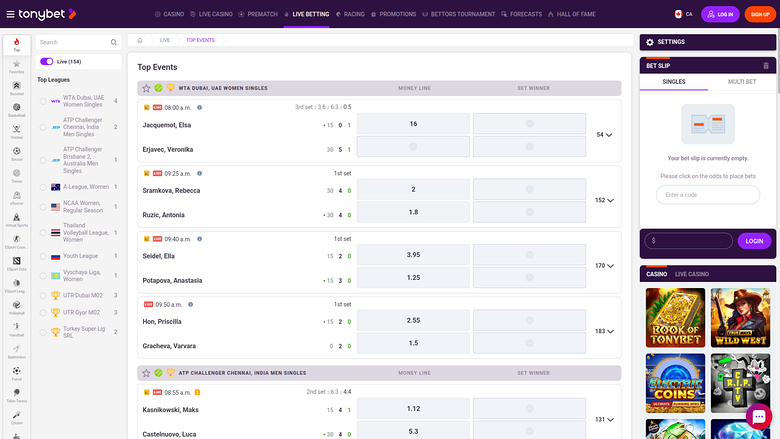Select UTR Dubai M02 radio
Image resolution: width=780 pixels, height=439 pixels.
pos(43,295)
